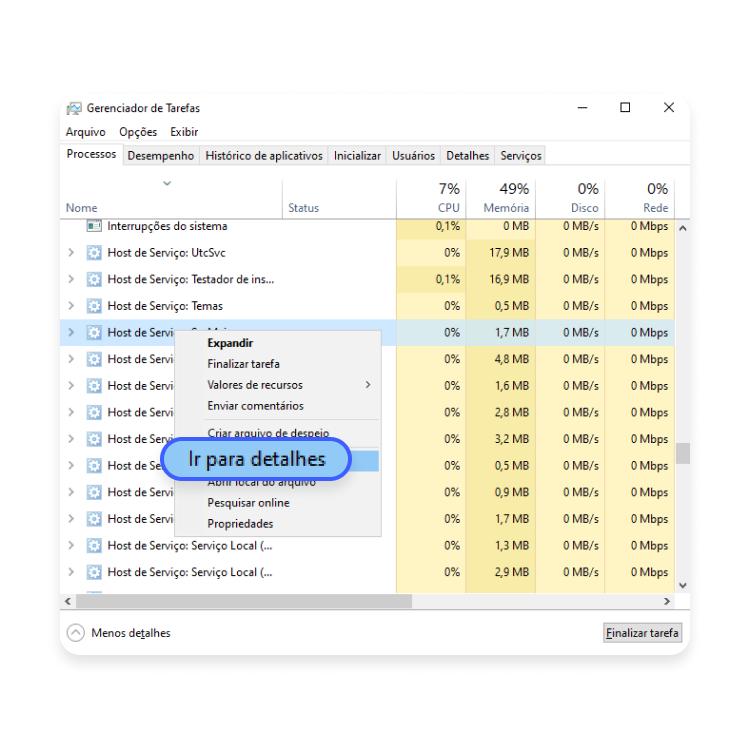750x750 pixels.
Task: Minimize the Gerenciador de Tarefas window
Action: click(x=582, y=108)
